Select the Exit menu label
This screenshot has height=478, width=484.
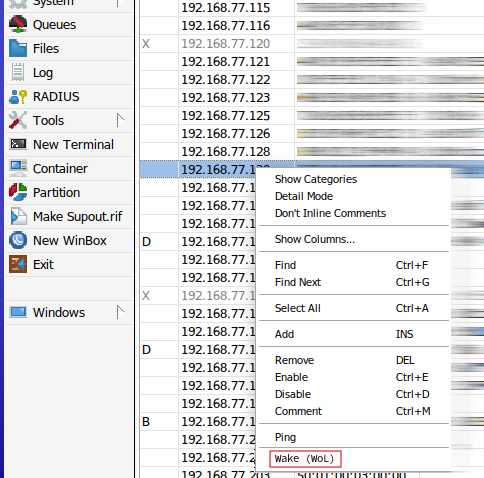(43, 265)
